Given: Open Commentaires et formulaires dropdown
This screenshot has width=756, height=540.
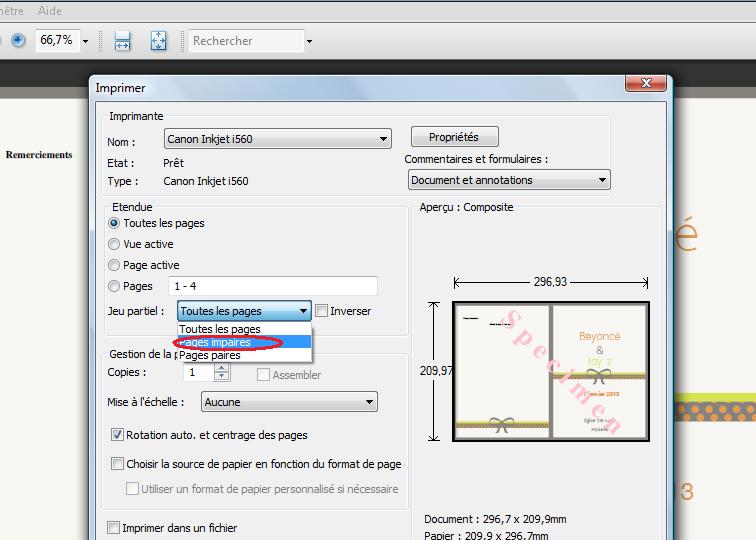Looking at the screenshot, I should pos(602,180).
